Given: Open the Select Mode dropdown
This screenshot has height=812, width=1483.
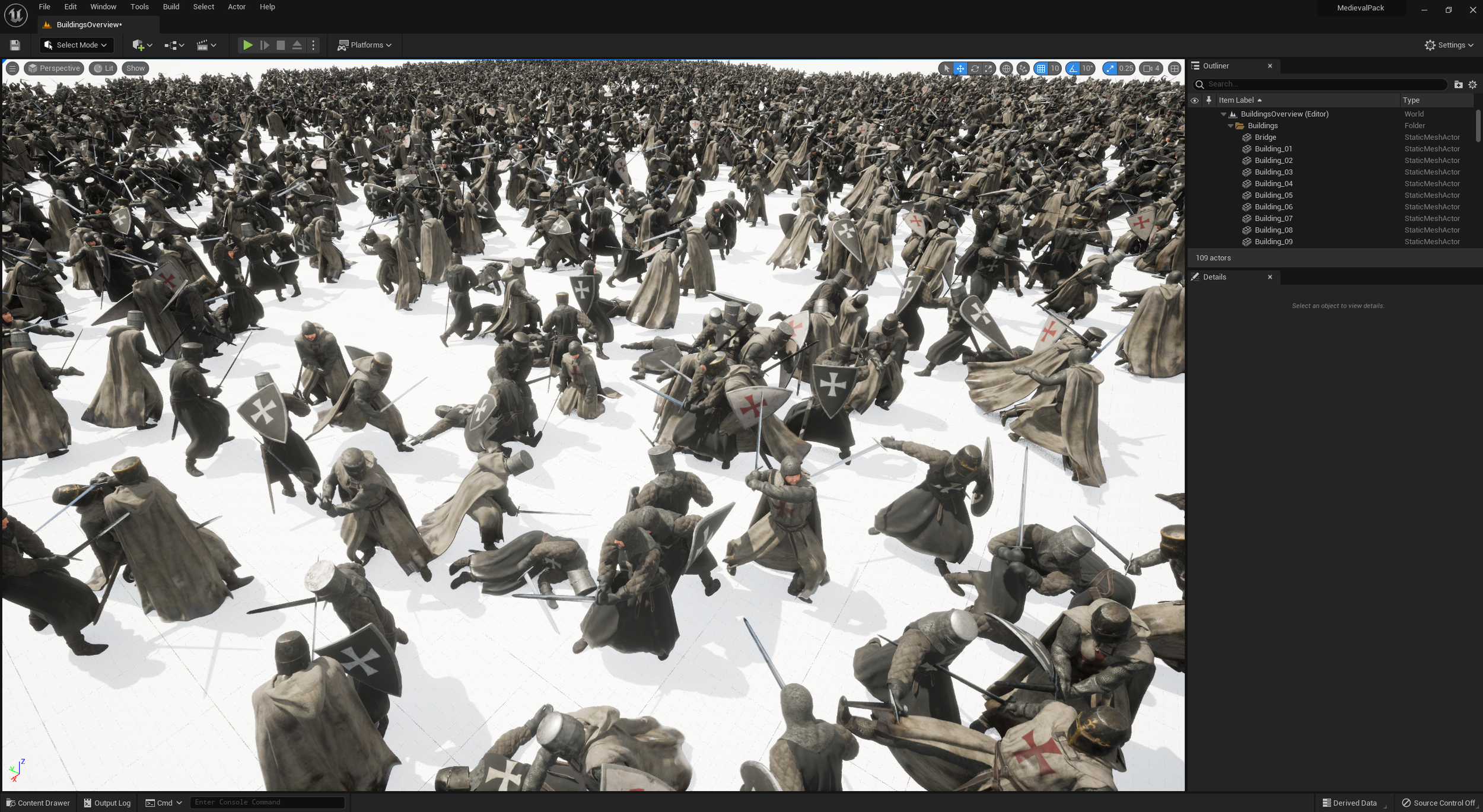Looking at the screenshot, I should pos(75,45).
